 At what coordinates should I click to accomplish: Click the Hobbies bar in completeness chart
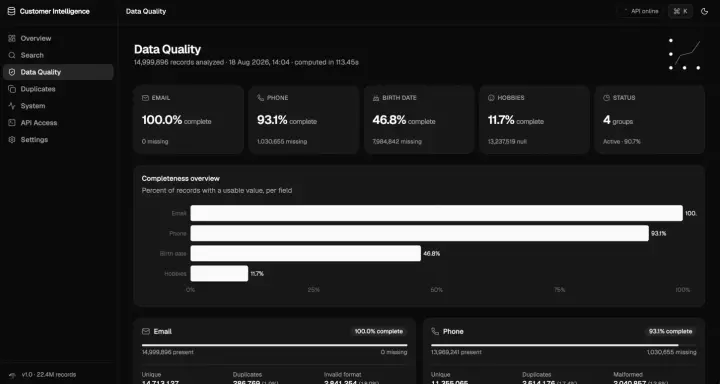point(219,274)
